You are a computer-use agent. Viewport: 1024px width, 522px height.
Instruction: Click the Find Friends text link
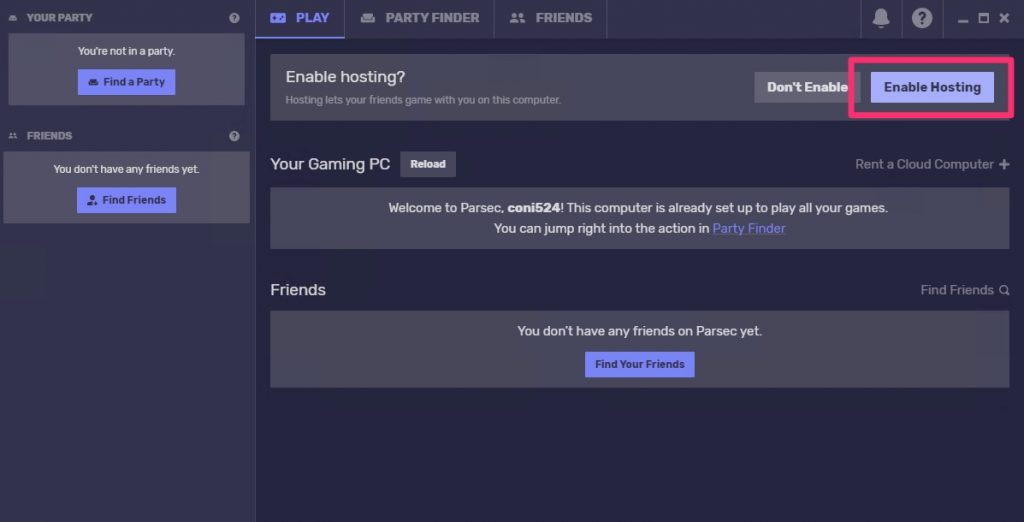coord(957,290)
